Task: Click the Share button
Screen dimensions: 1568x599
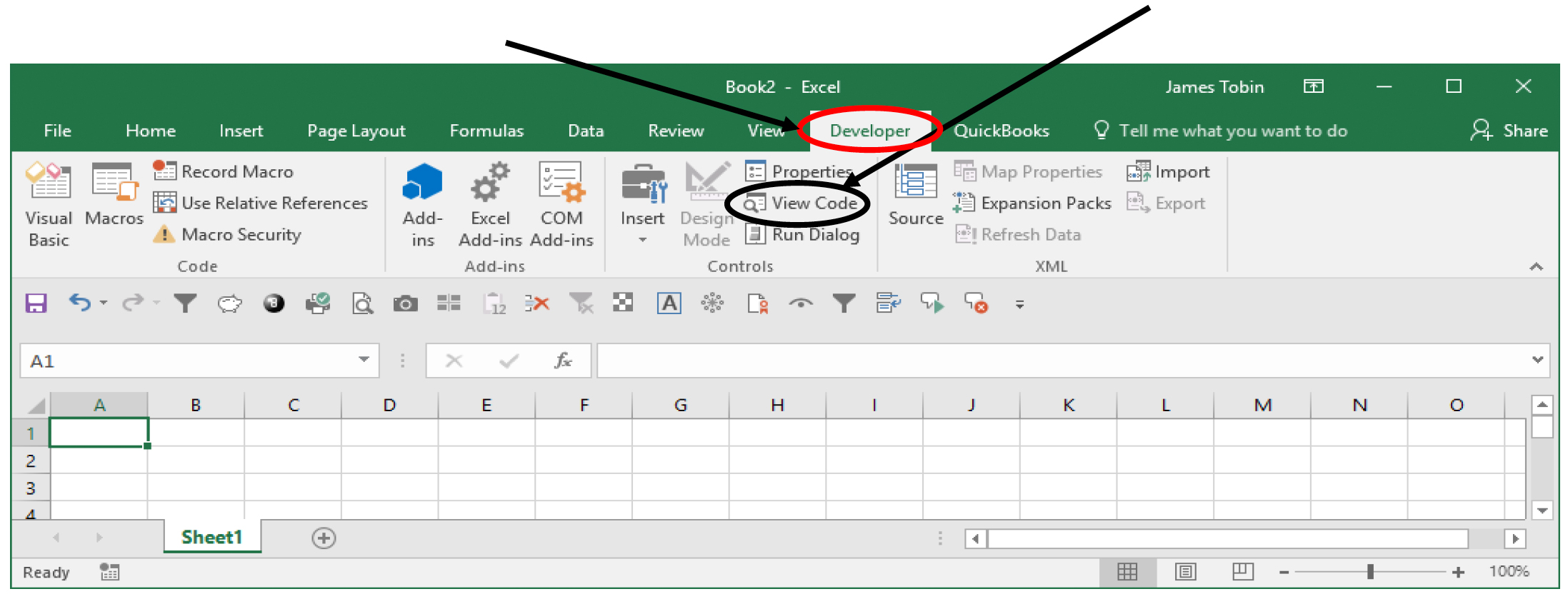Action: click(1509, 131)
